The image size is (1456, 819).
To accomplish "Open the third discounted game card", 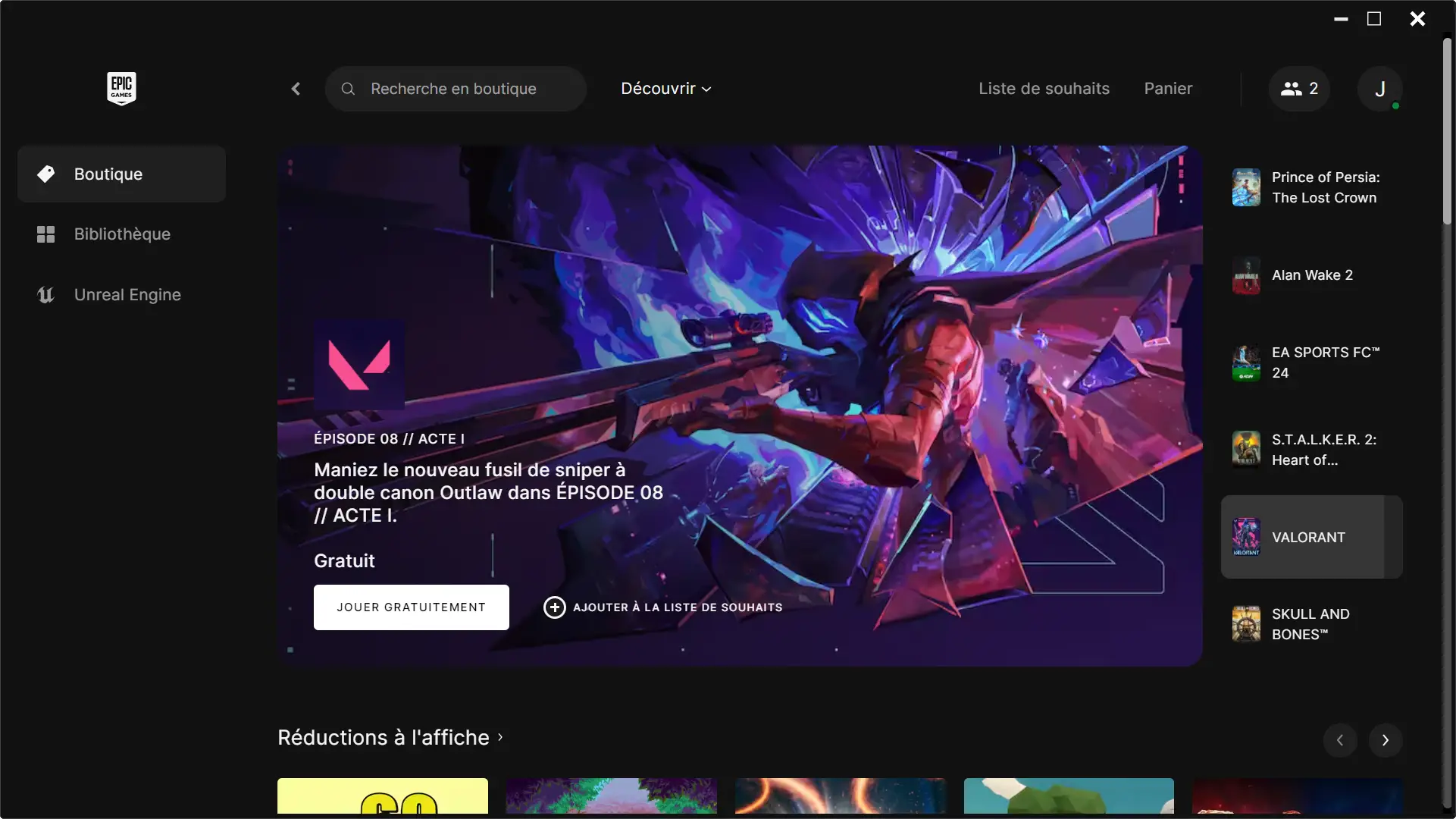I will 841,795.
